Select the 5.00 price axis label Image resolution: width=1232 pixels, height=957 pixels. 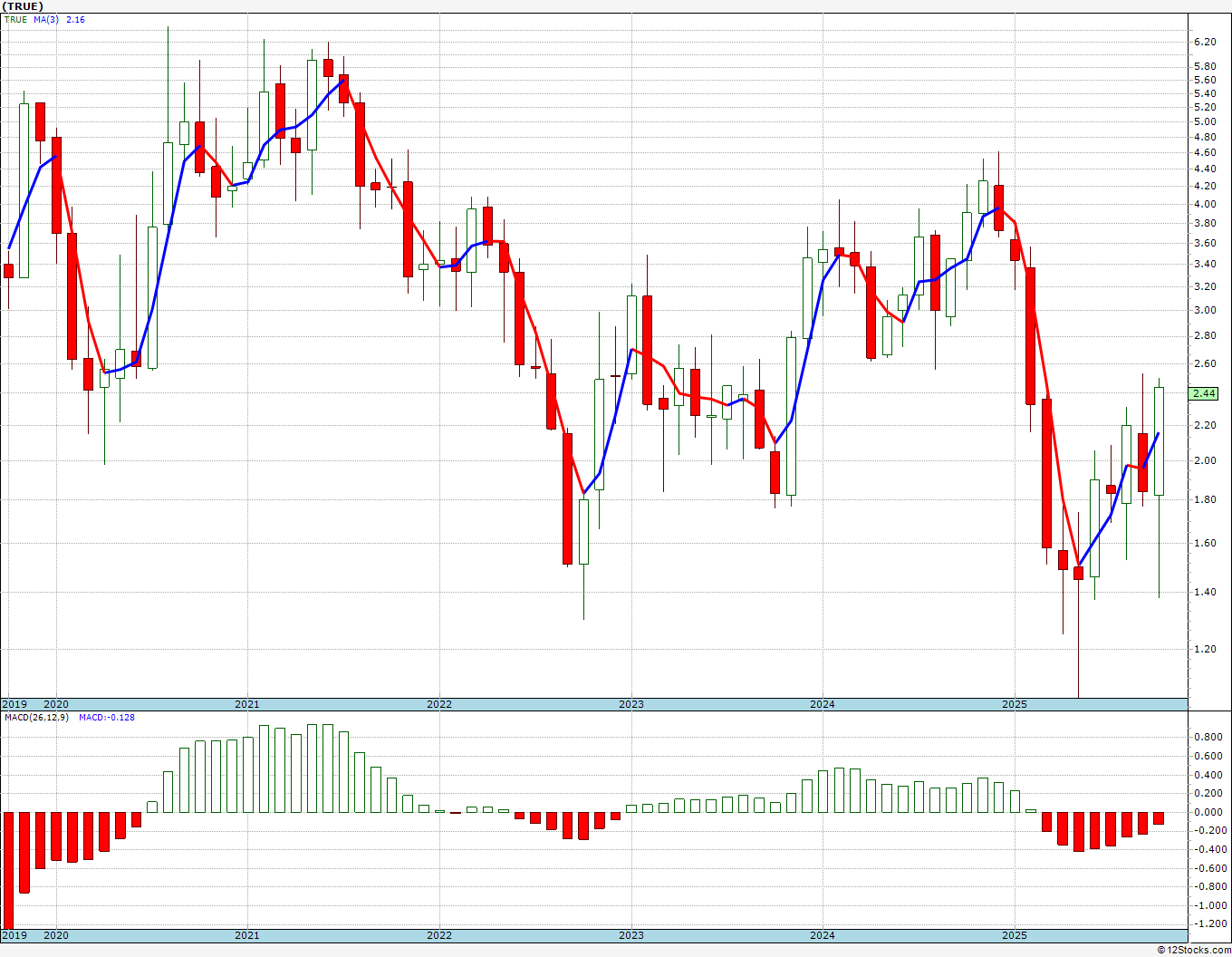pos(1205,121)
